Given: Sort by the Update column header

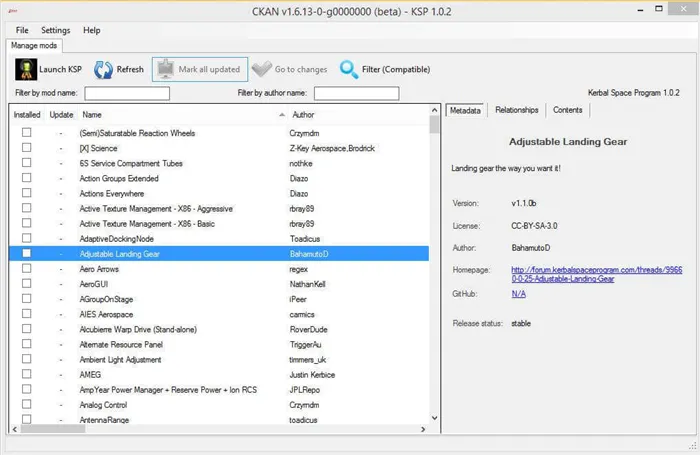Looking at the screenshot, I should 61,115.
